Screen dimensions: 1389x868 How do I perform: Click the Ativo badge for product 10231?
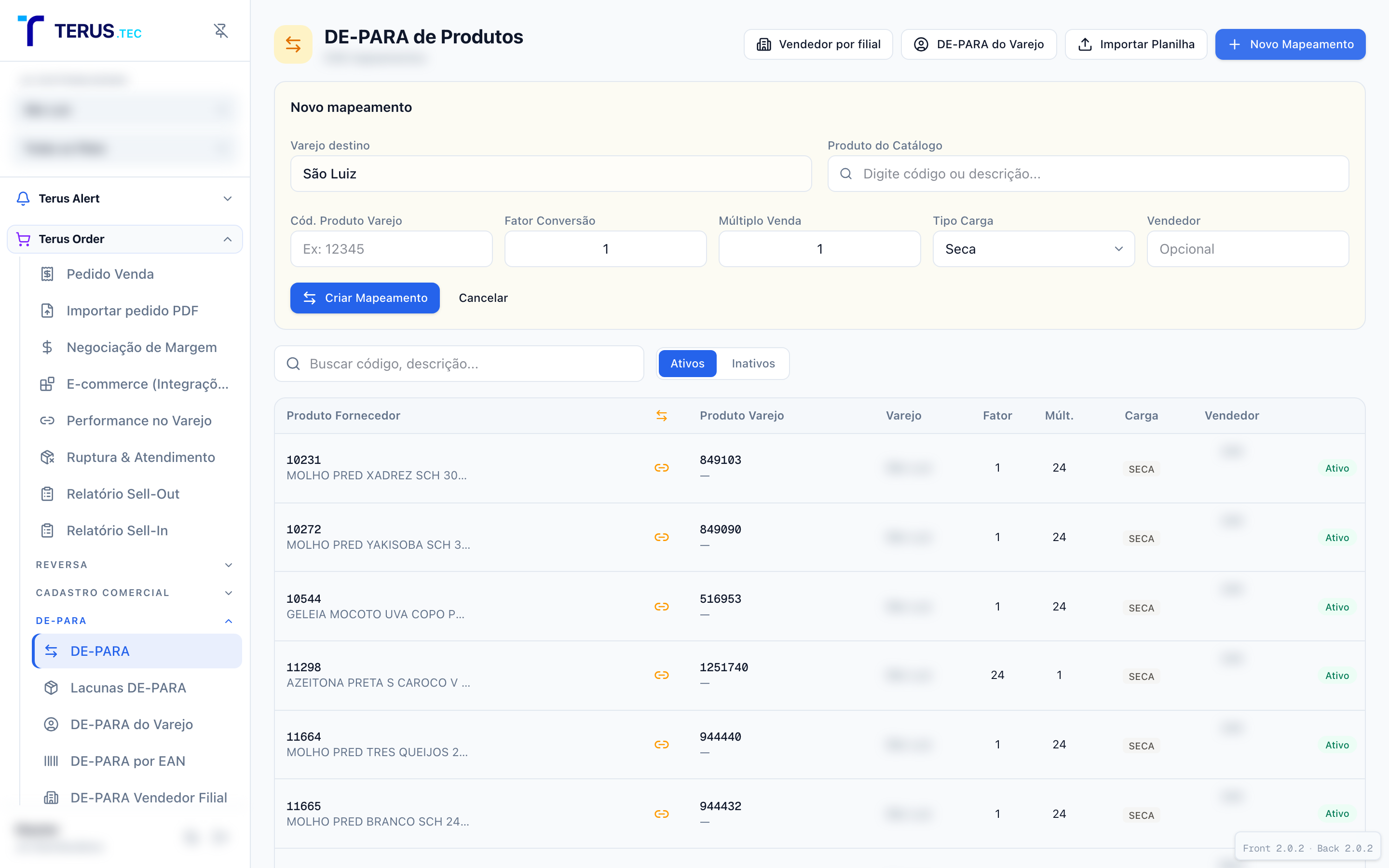1337,468
